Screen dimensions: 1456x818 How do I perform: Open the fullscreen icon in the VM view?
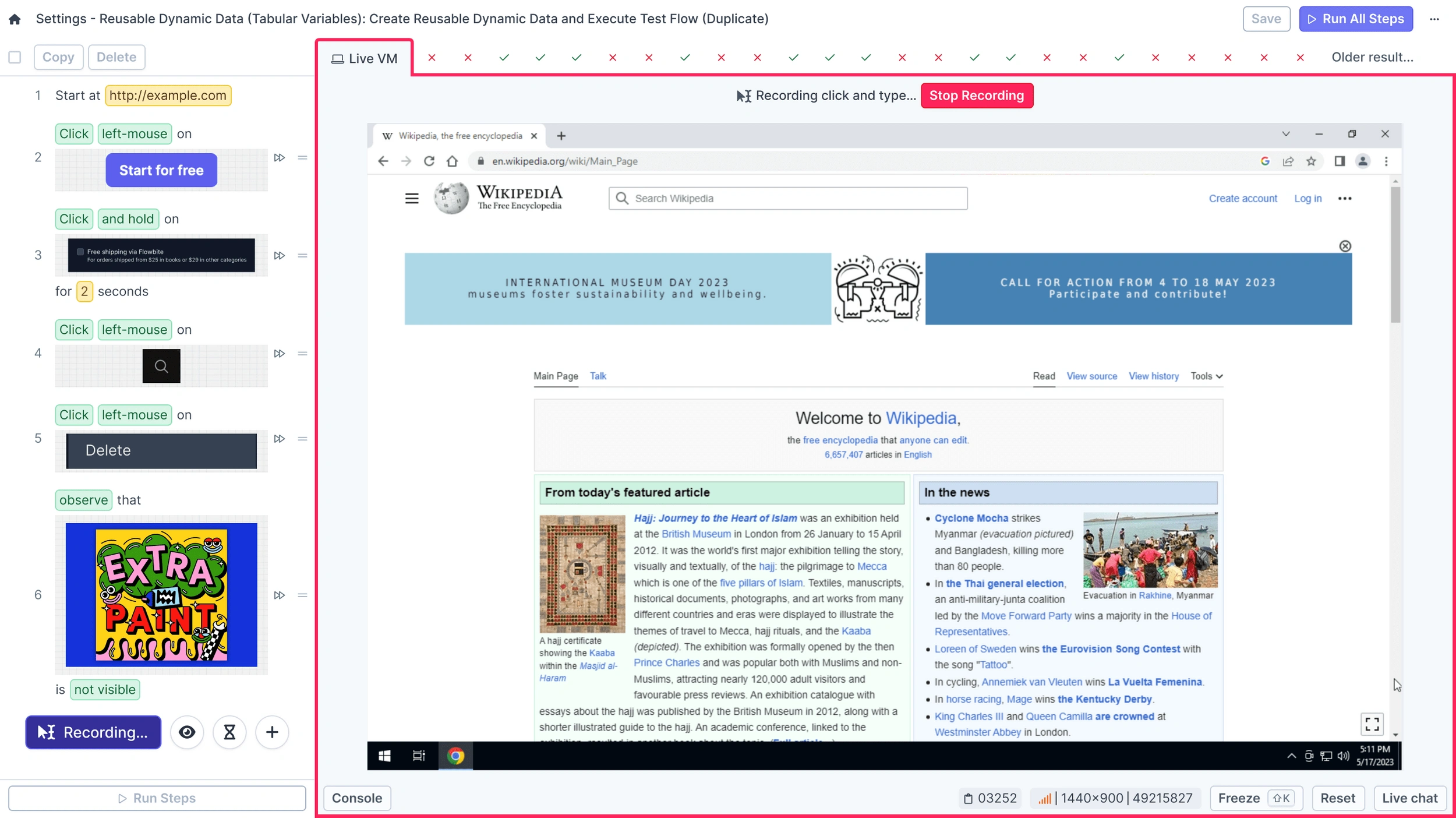point(1372,724)
